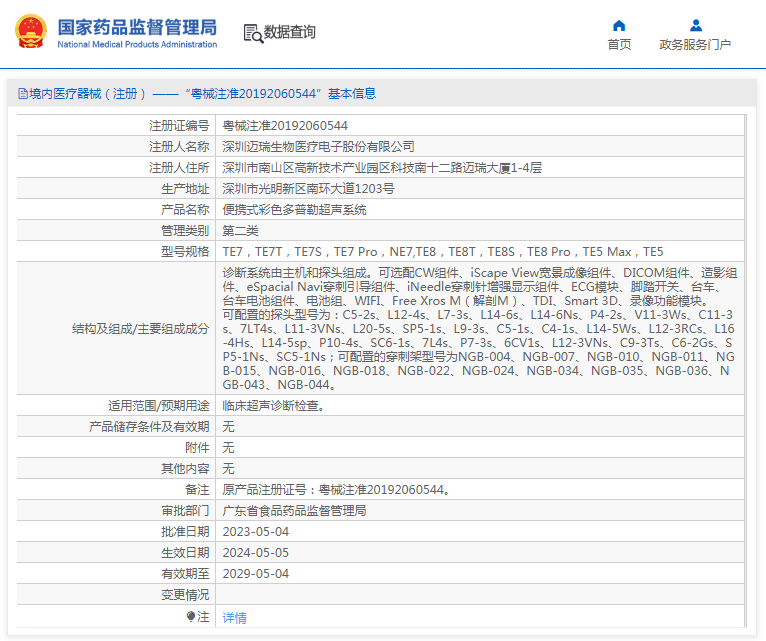This screenshot has height=641, width=766.
Task: Select registration number 粤械注准20192060544 cell
Action: pos(480,126)
